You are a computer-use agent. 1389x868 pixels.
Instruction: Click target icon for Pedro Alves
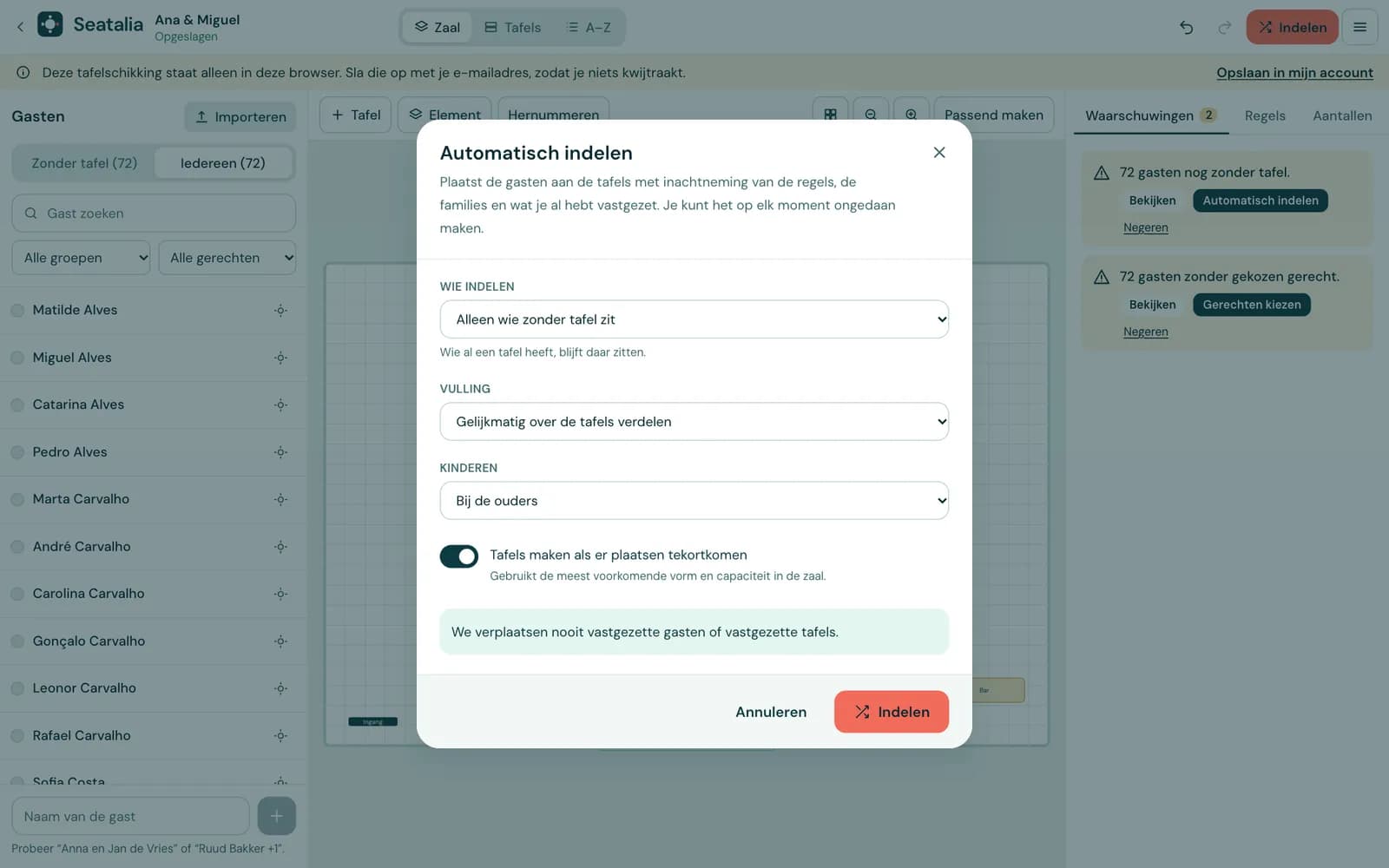pyautogui.click(x=280, y=452)
